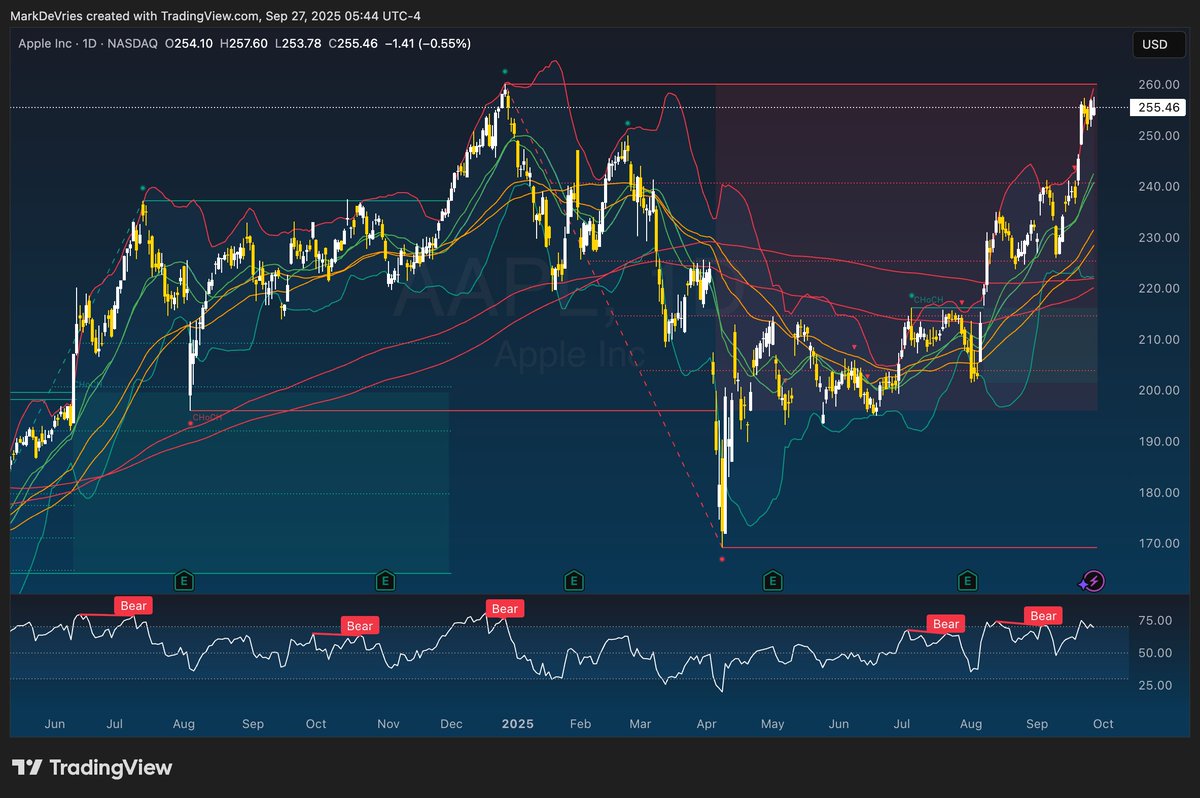Open the earnings E marker near November 2024
The image size is (1200, 798).
click(385, 580)
